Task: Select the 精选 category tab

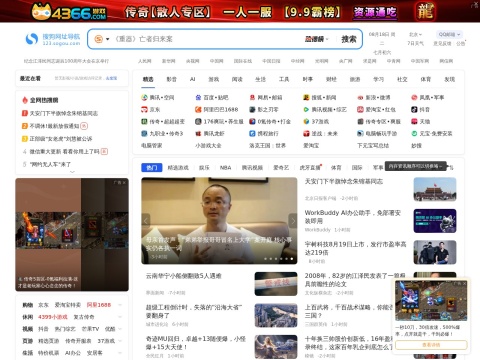Action: 148,79
